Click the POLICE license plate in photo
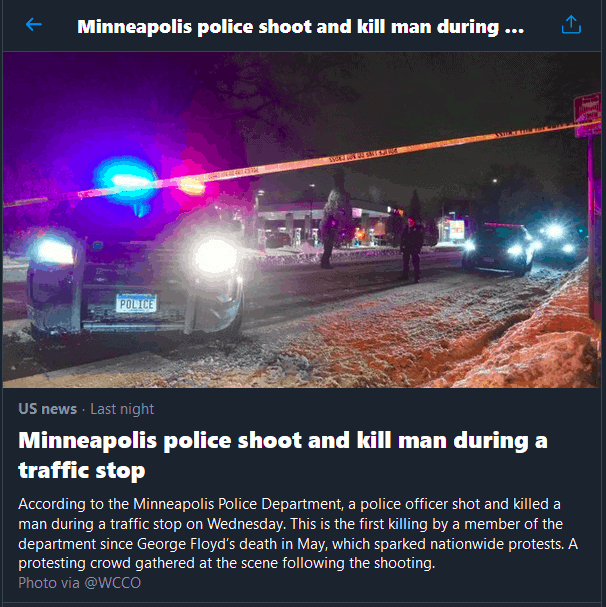606x607 pixels. pyautogui.click(x=136, y=304)
